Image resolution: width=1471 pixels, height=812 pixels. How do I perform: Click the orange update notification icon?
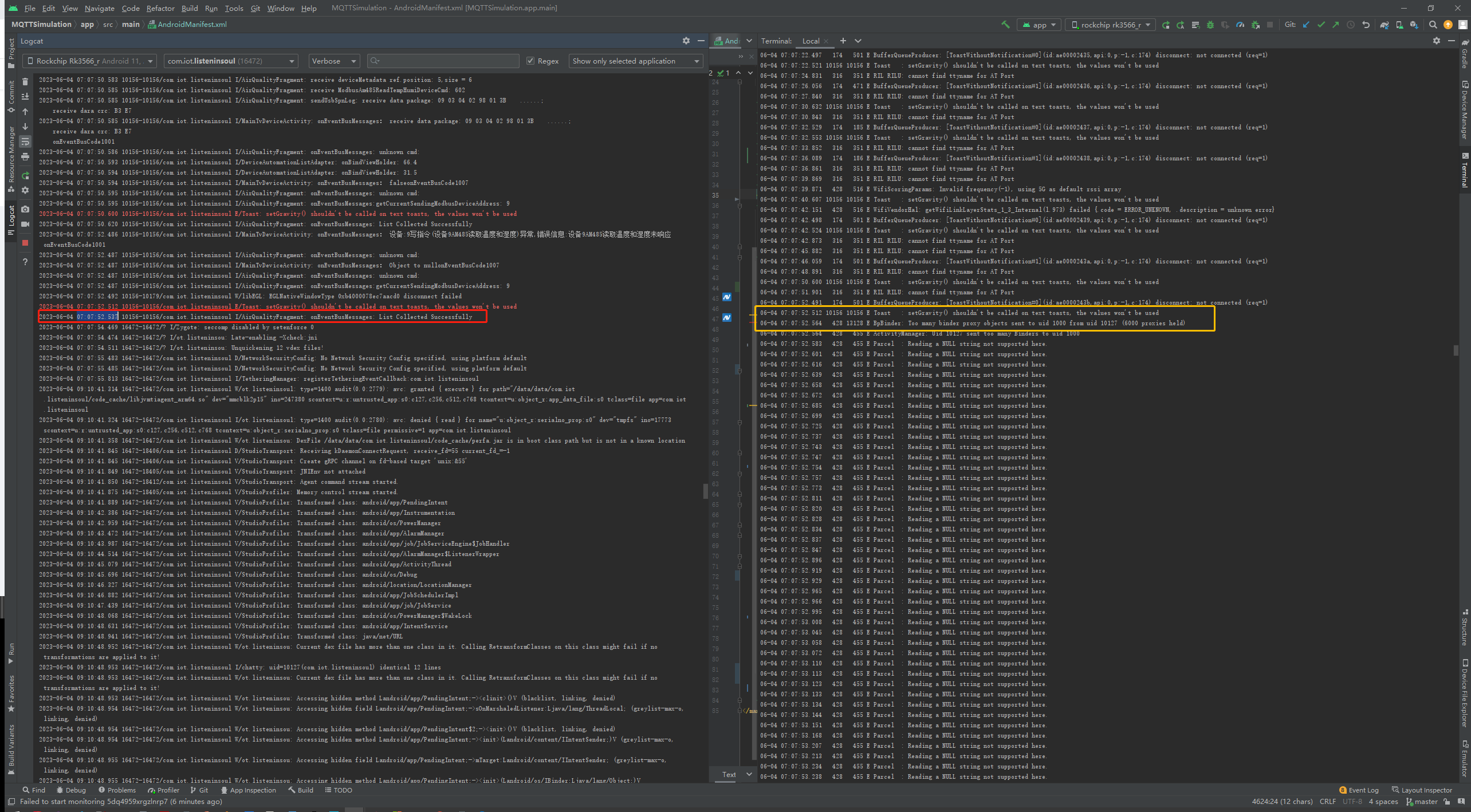coord(1448,25)
